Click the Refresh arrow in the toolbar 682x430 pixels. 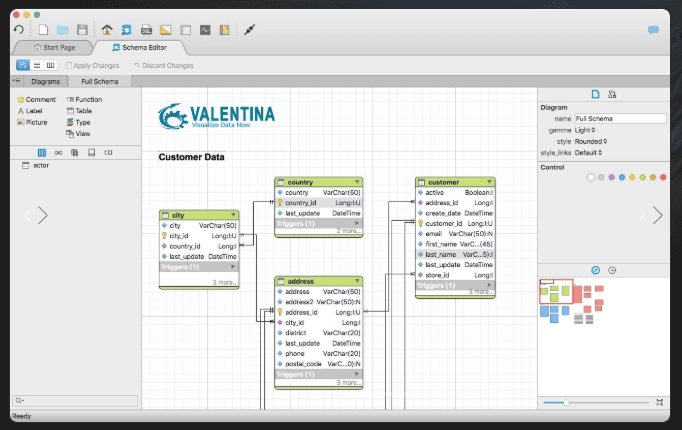point(19,30)
